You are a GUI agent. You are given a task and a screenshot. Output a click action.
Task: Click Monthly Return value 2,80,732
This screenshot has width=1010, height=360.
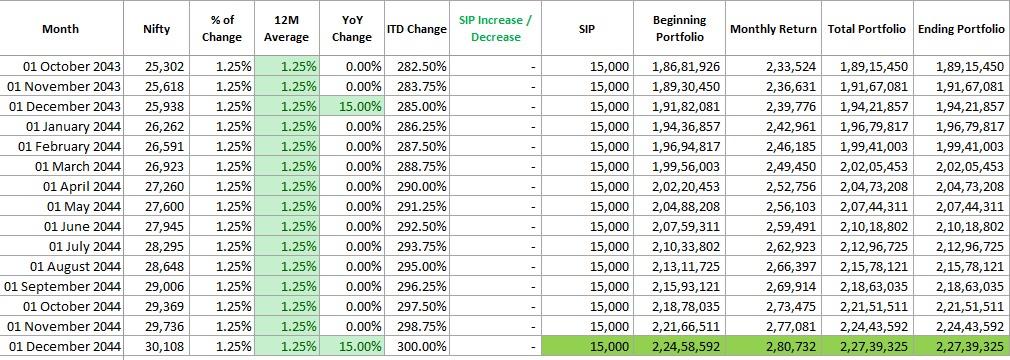[x=774, y=346]
